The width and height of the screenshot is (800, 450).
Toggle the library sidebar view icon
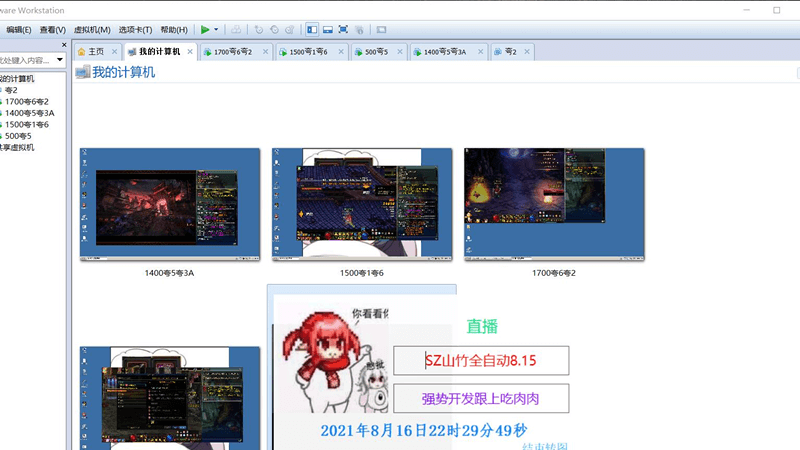(312, 30)
